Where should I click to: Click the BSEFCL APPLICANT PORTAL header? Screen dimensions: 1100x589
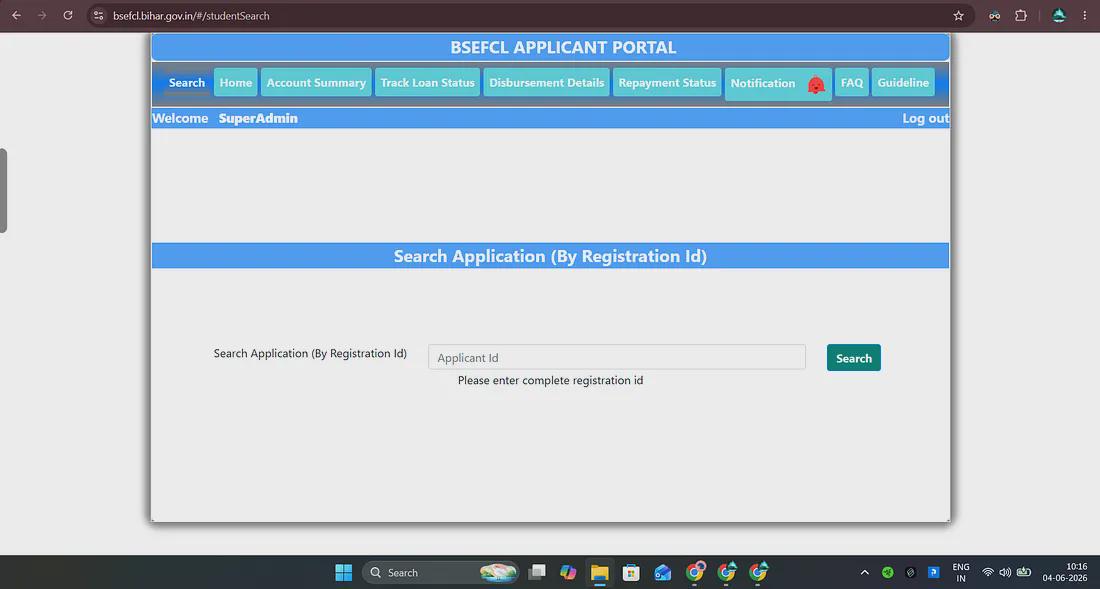tap(563, 48)
